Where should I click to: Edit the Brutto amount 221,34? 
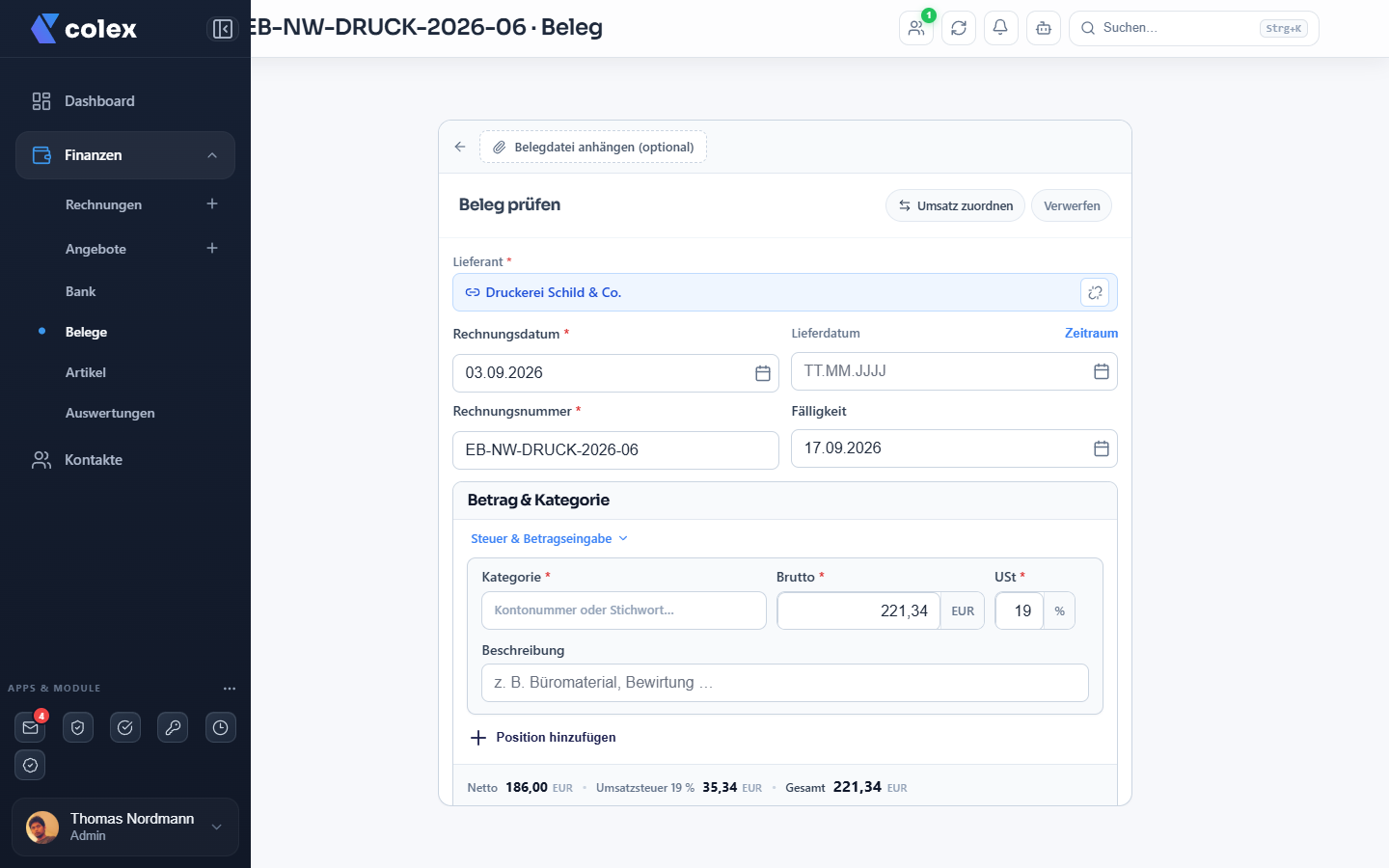[858, 610]
